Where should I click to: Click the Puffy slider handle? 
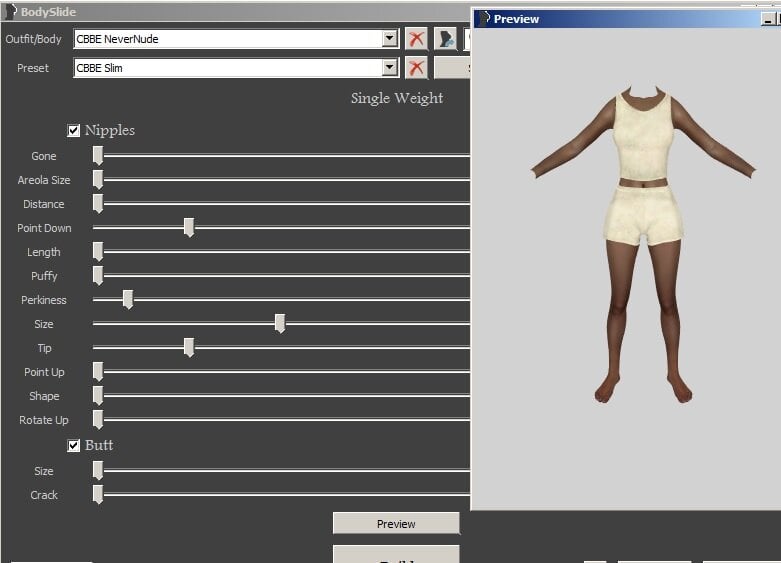click(x=98, y=276)
